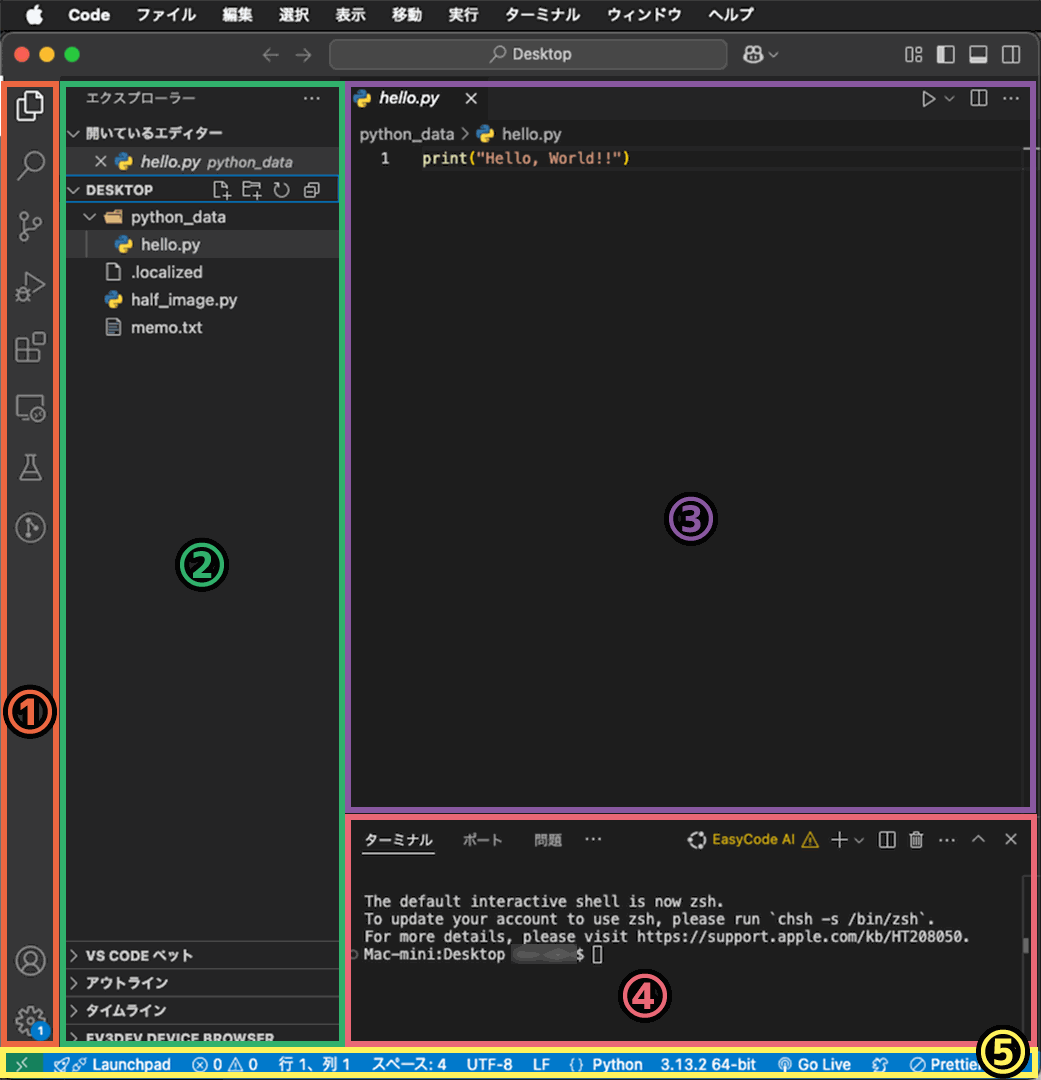
Task: Click Customize Layout icon in title bar
Action: [x=914, y=54]
